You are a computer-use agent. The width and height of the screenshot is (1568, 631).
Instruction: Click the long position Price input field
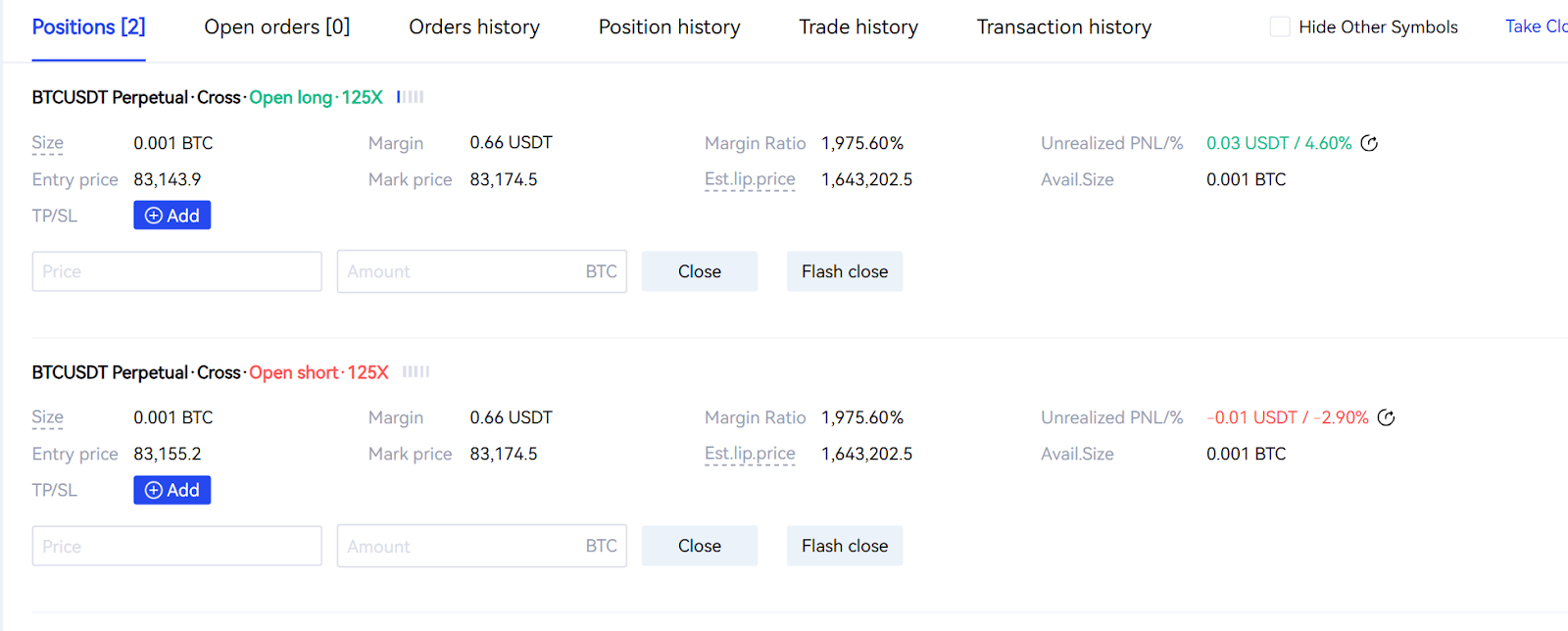click(176, 271)
